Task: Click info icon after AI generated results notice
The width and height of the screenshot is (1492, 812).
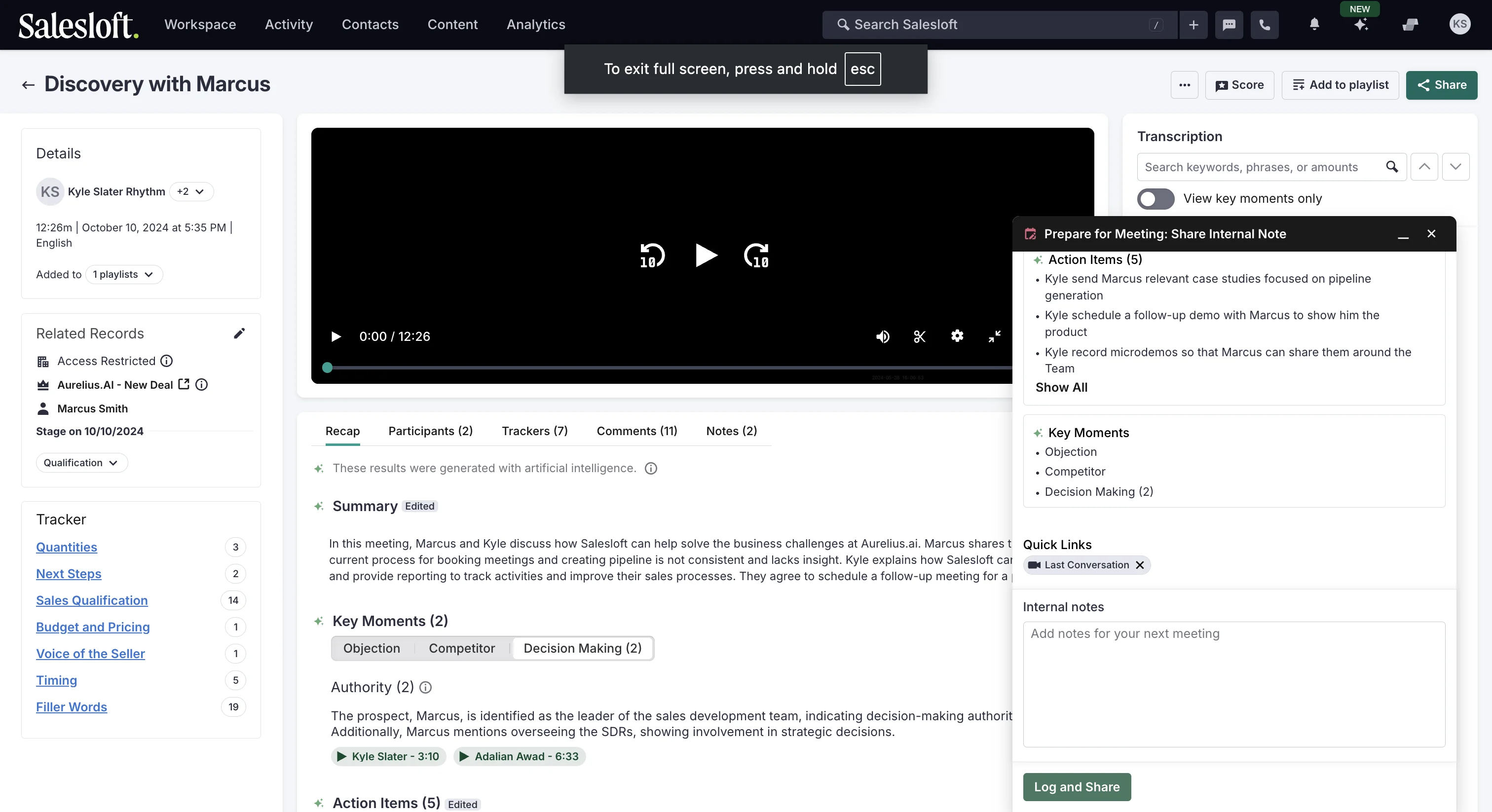Action: (651, 468)
